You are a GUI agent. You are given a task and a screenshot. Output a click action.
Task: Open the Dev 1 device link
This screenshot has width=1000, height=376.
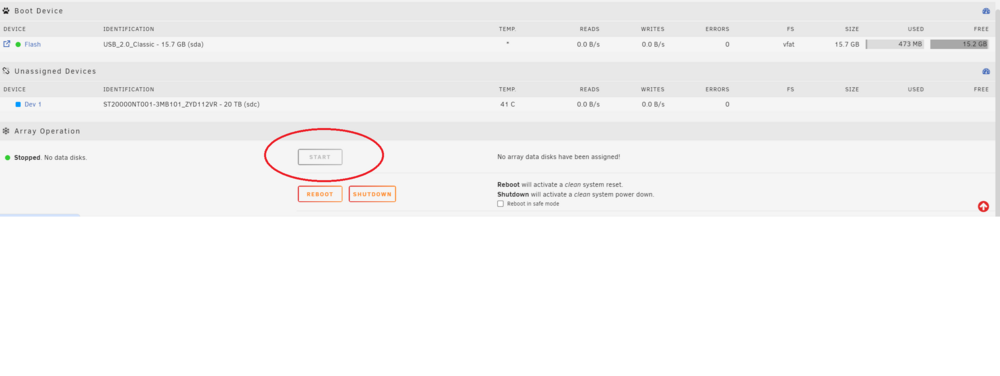tap(33, 105)
